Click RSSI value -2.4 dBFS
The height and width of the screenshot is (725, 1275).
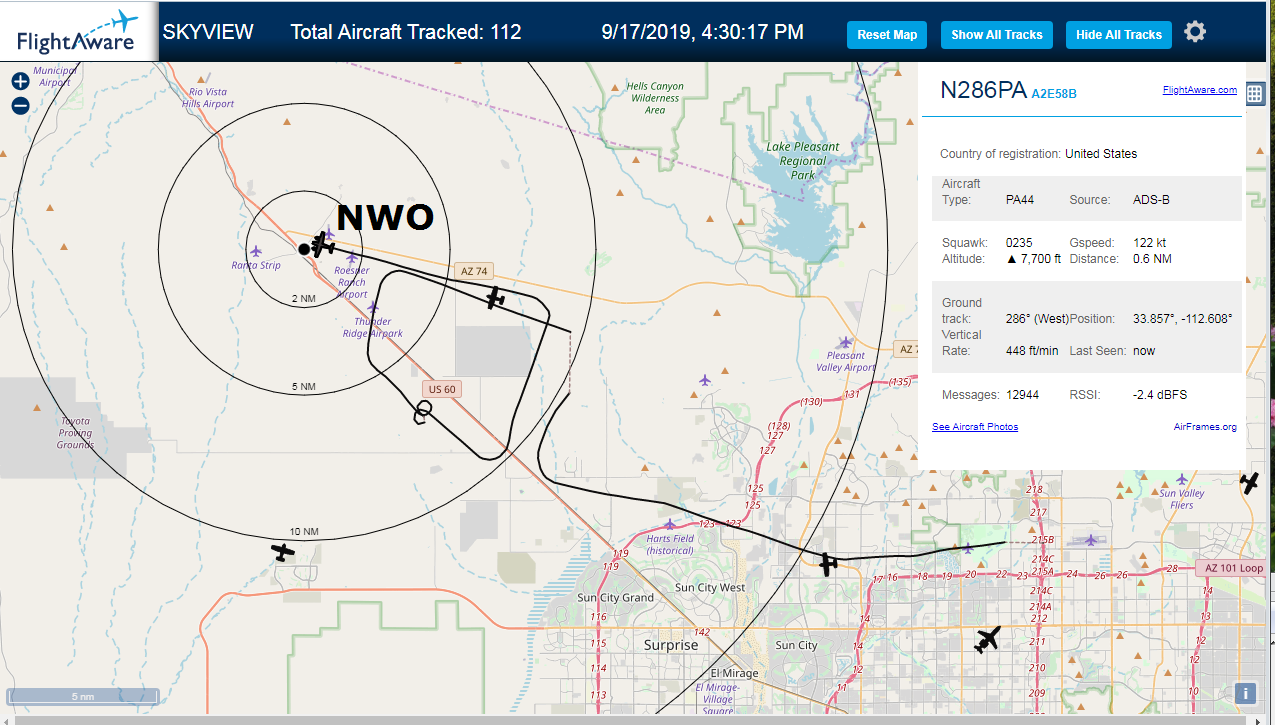coord(1159,395)
